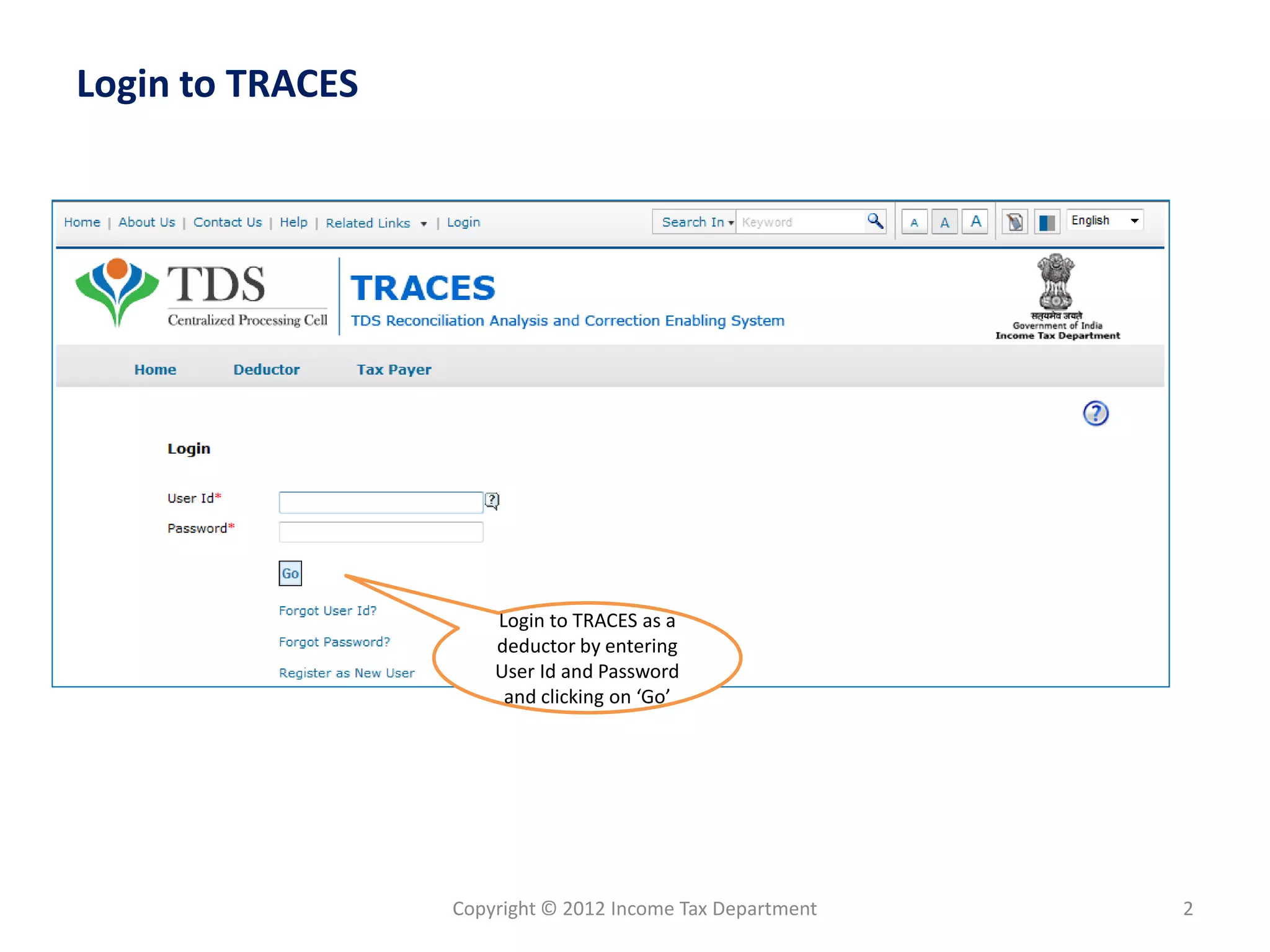Click the Register as New User link

[x=347, y=673]
